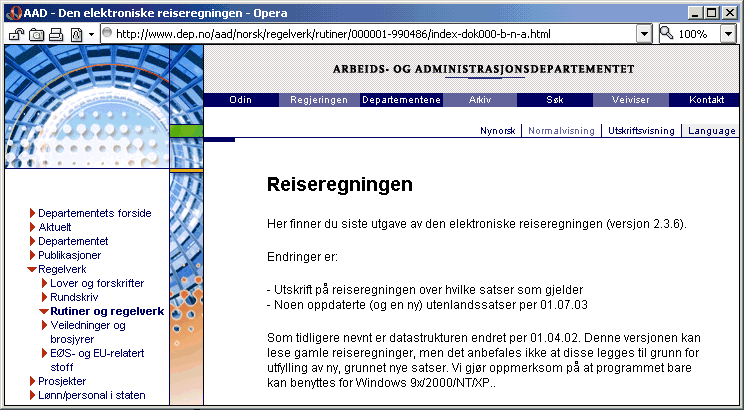This screenshot has width=744, height=410.
Task: Click red arrow beside Publikasjoner
Action: (32, 255)
